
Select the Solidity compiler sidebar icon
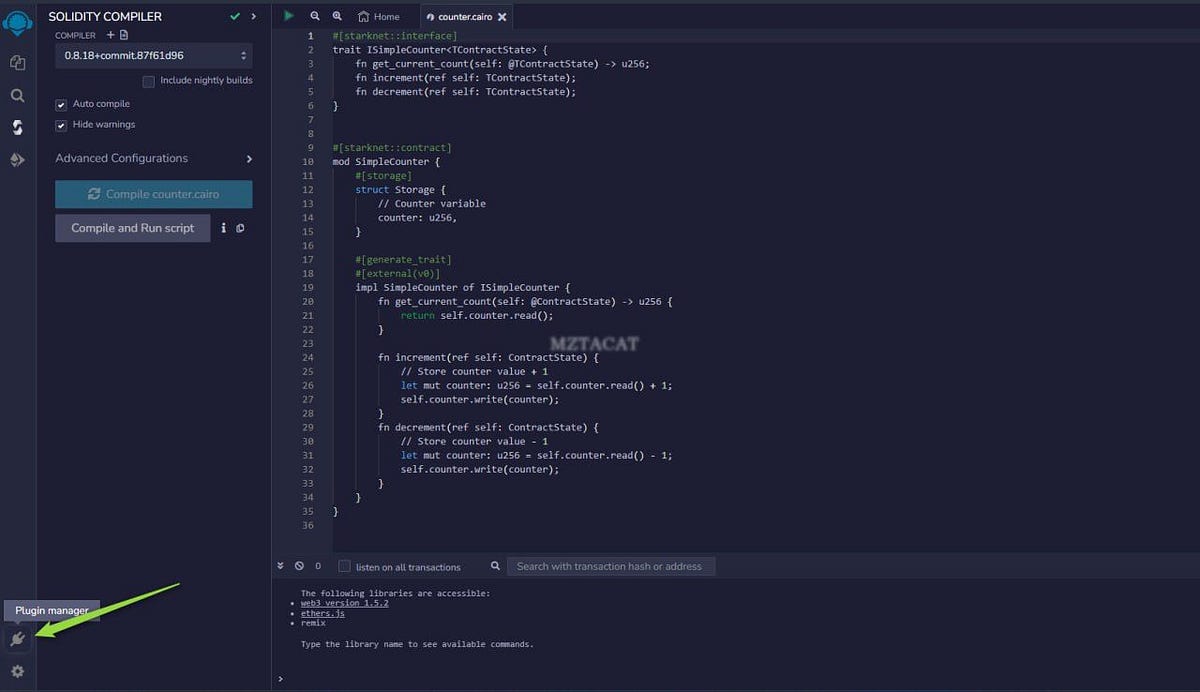(x=17, y=127)
